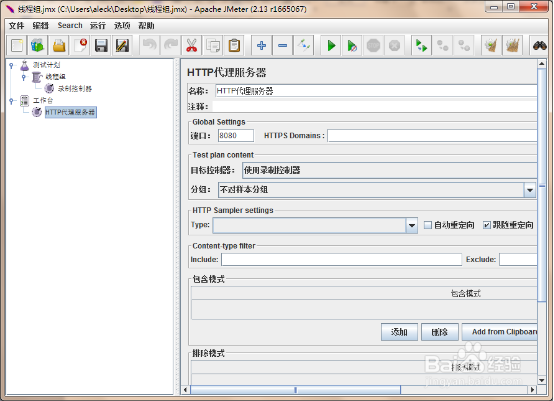Copy the selected element via toolbar
Image resolution: width=554 pixels, height=401 pixels.
[213, 46]
